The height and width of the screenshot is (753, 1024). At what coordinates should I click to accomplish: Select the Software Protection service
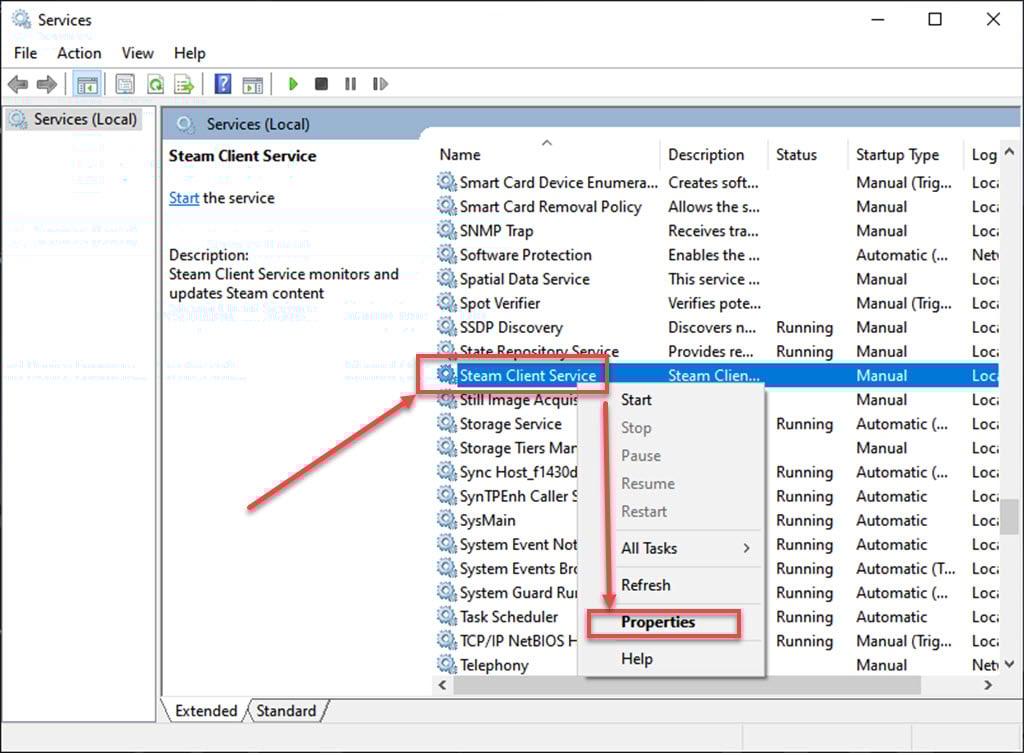point(716,255)
